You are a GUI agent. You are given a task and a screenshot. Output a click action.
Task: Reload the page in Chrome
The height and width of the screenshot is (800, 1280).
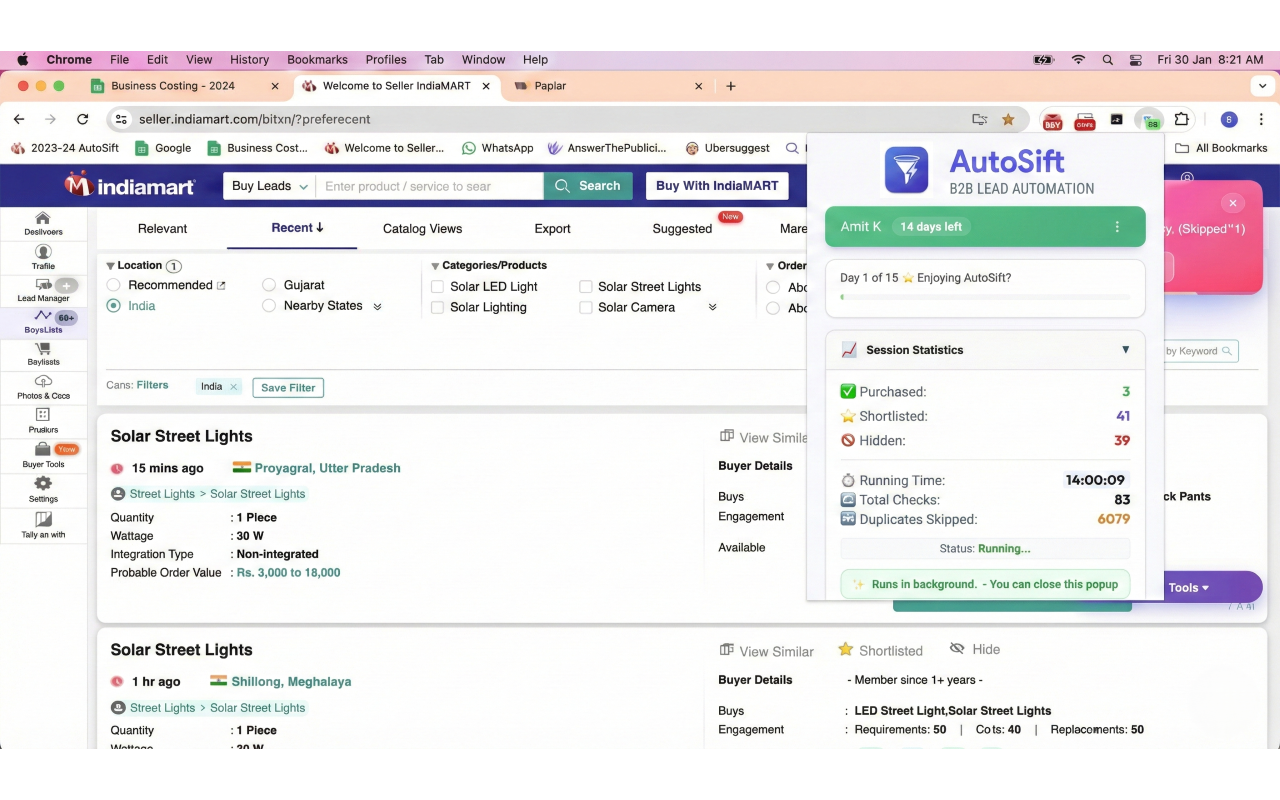point(83,119)
